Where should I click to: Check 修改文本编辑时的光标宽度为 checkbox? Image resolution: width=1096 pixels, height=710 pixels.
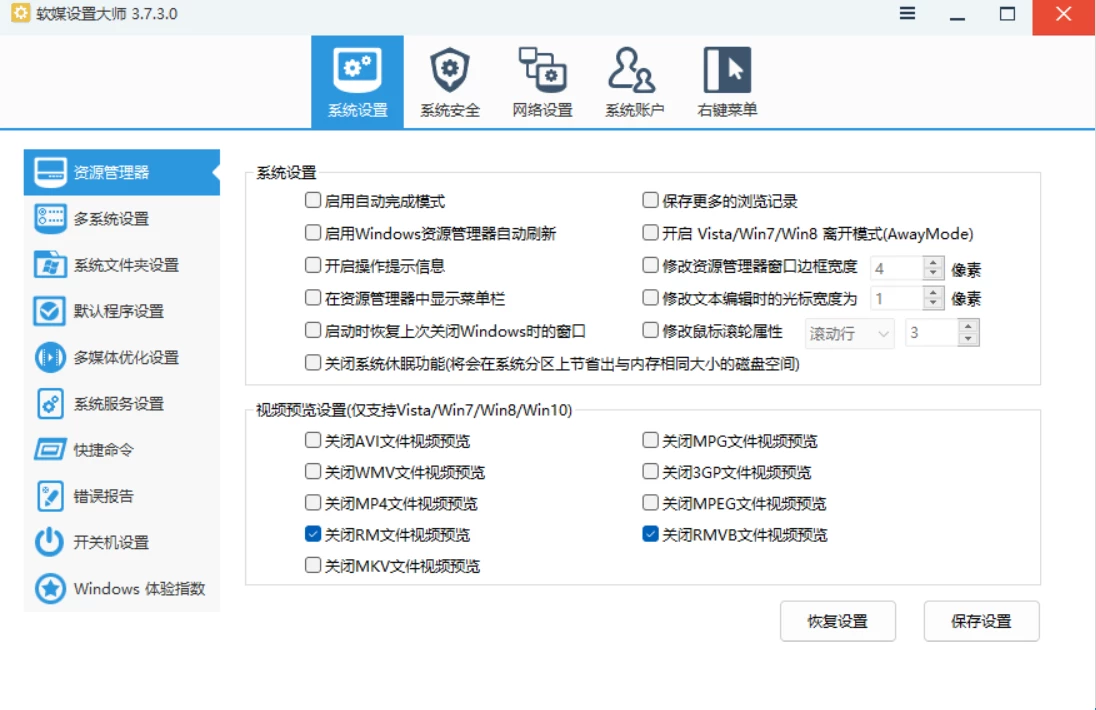[x=650, y=298]
